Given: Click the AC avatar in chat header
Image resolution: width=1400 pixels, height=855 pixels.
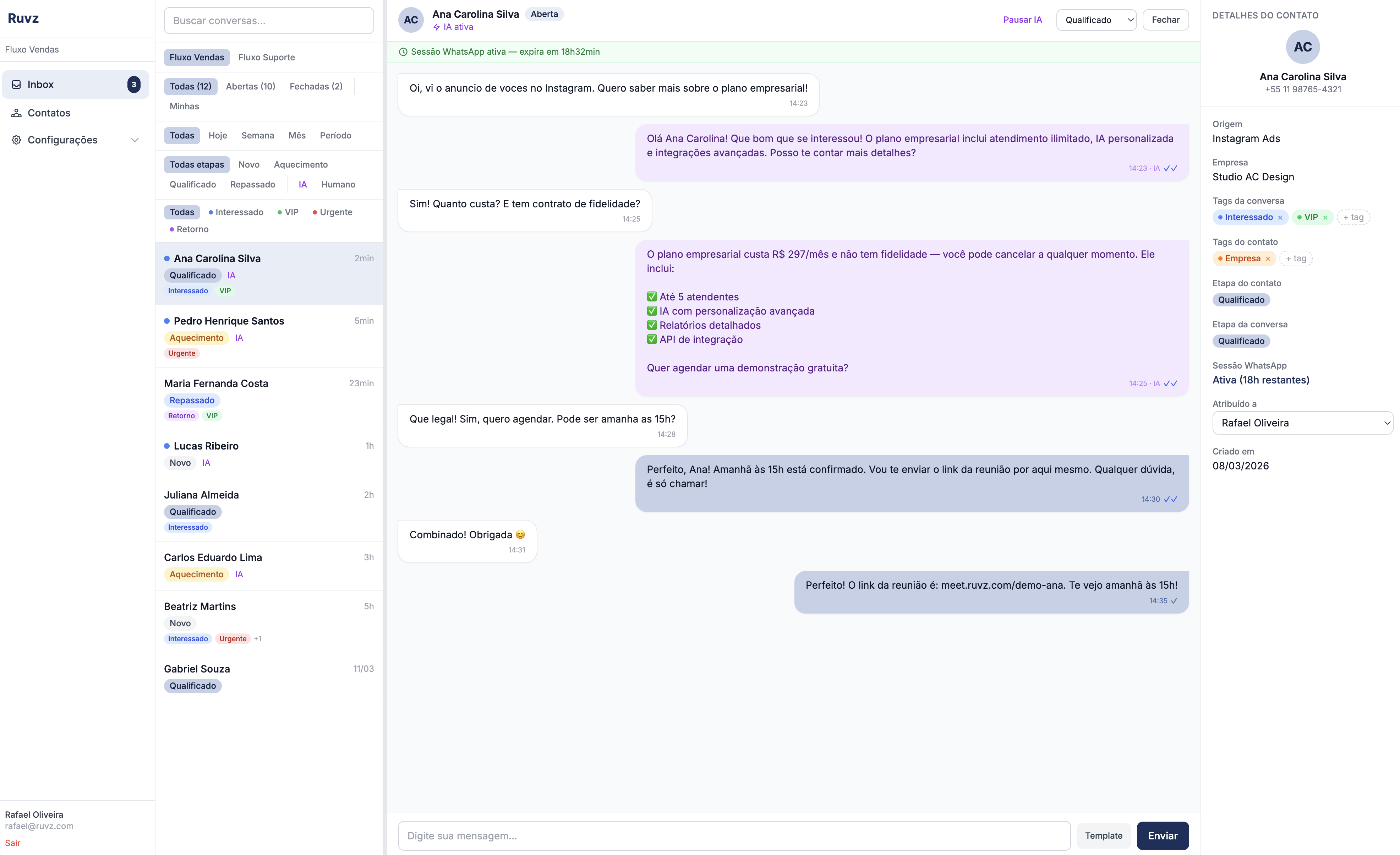Looking at the screenshot, I should (411, 20).
